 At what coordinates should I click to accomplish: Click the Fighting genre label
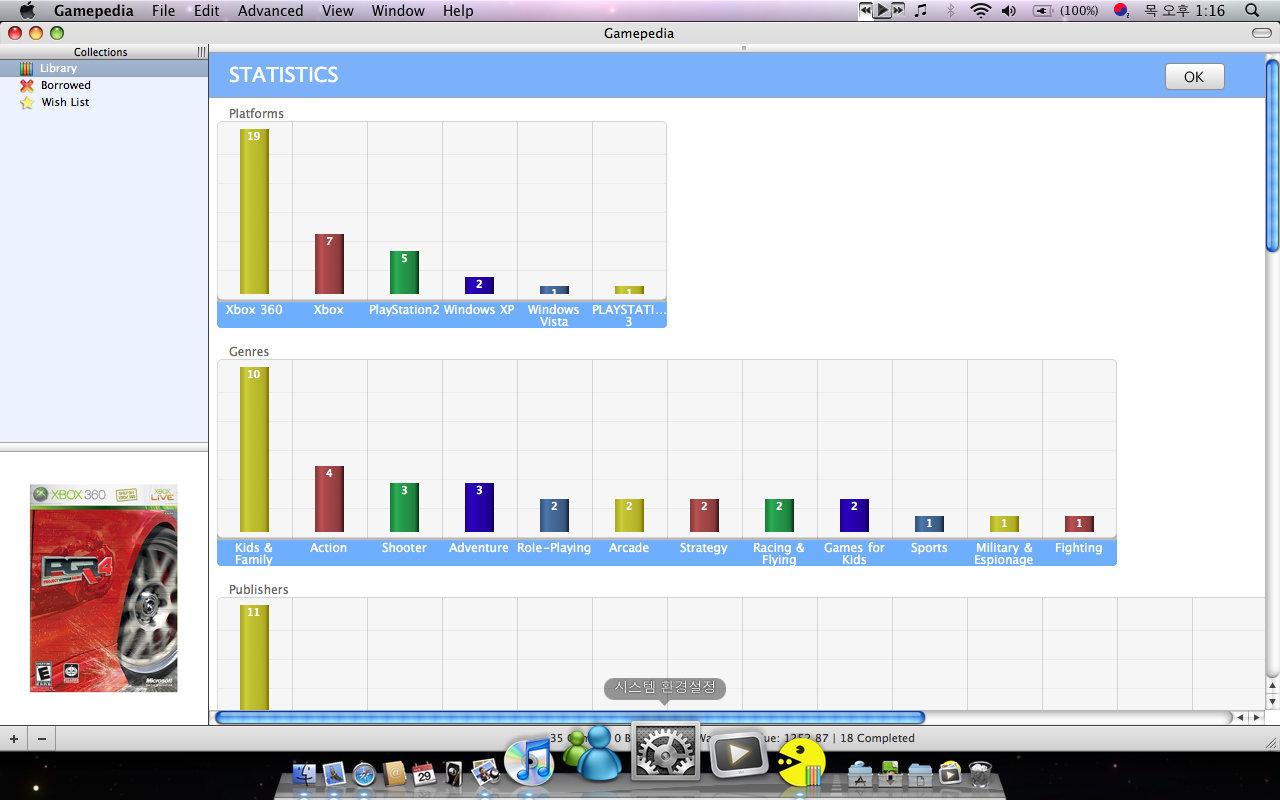tap(1079, 548)
